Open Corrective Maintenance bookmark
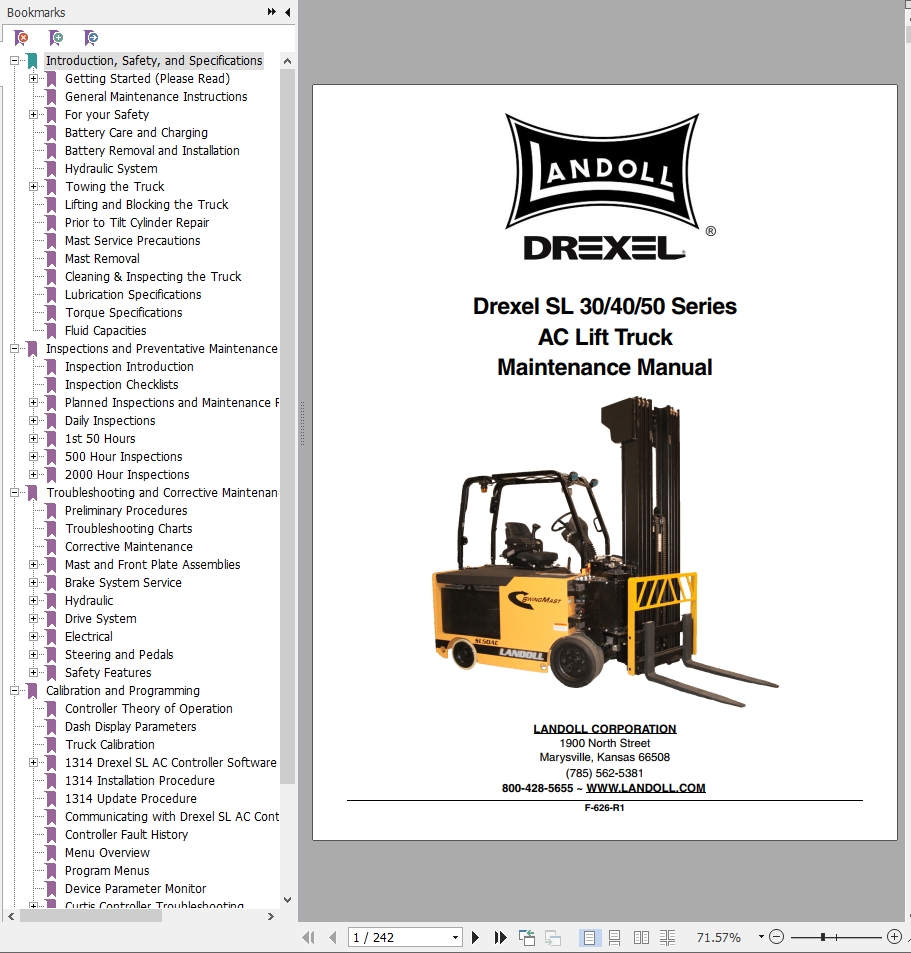 129,546
